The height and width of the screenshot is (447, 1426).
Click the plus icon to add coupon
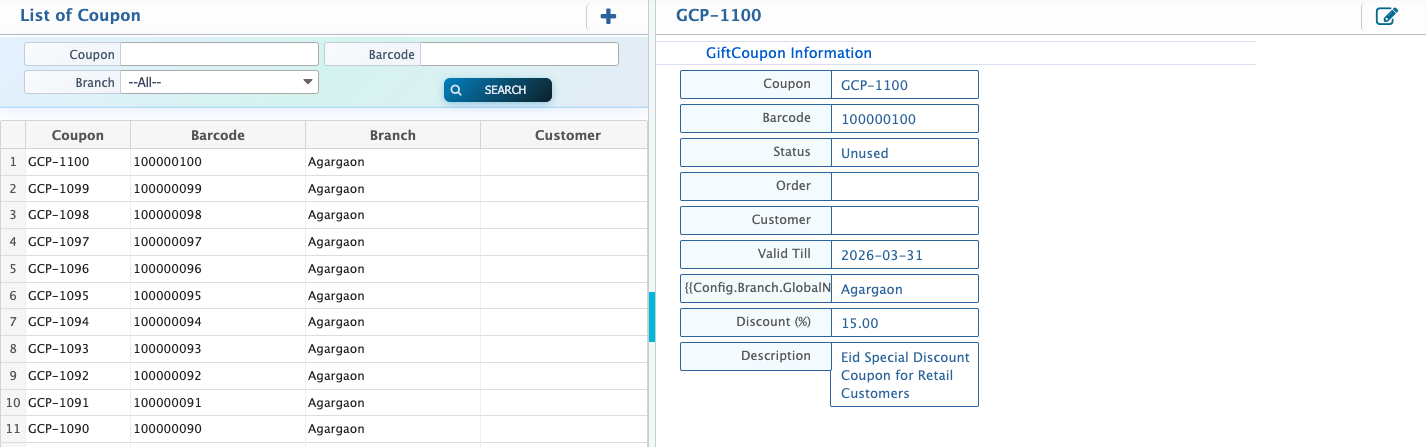[608, 16]
